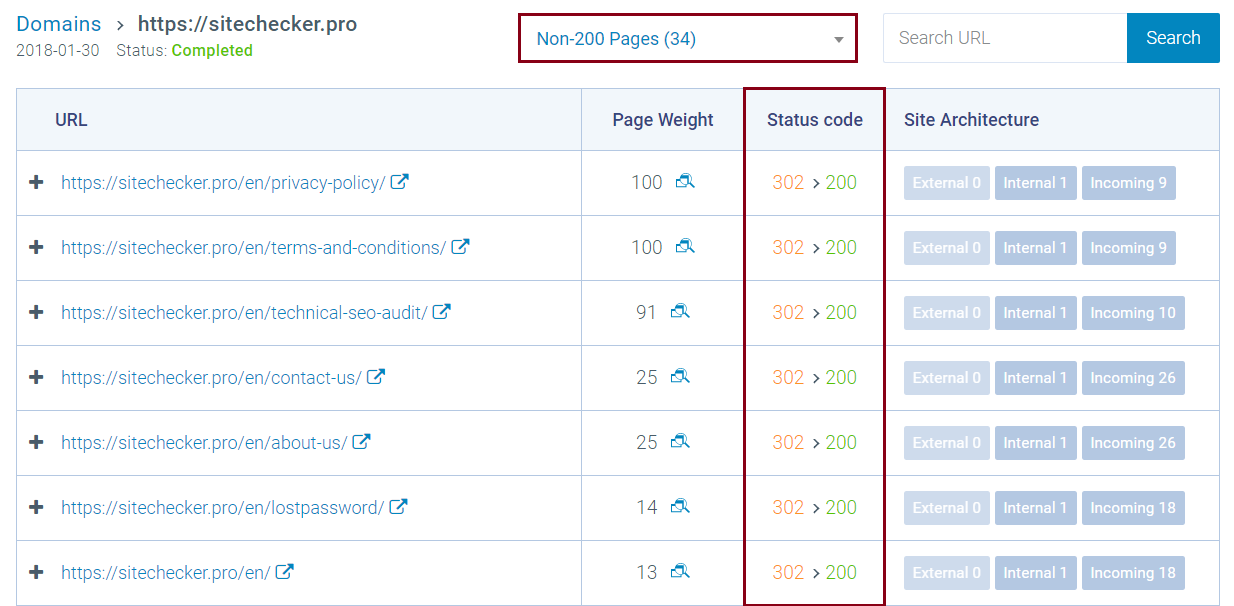
Task: Expand the technical-seo-audit row with plus
Action: [37, 312]
